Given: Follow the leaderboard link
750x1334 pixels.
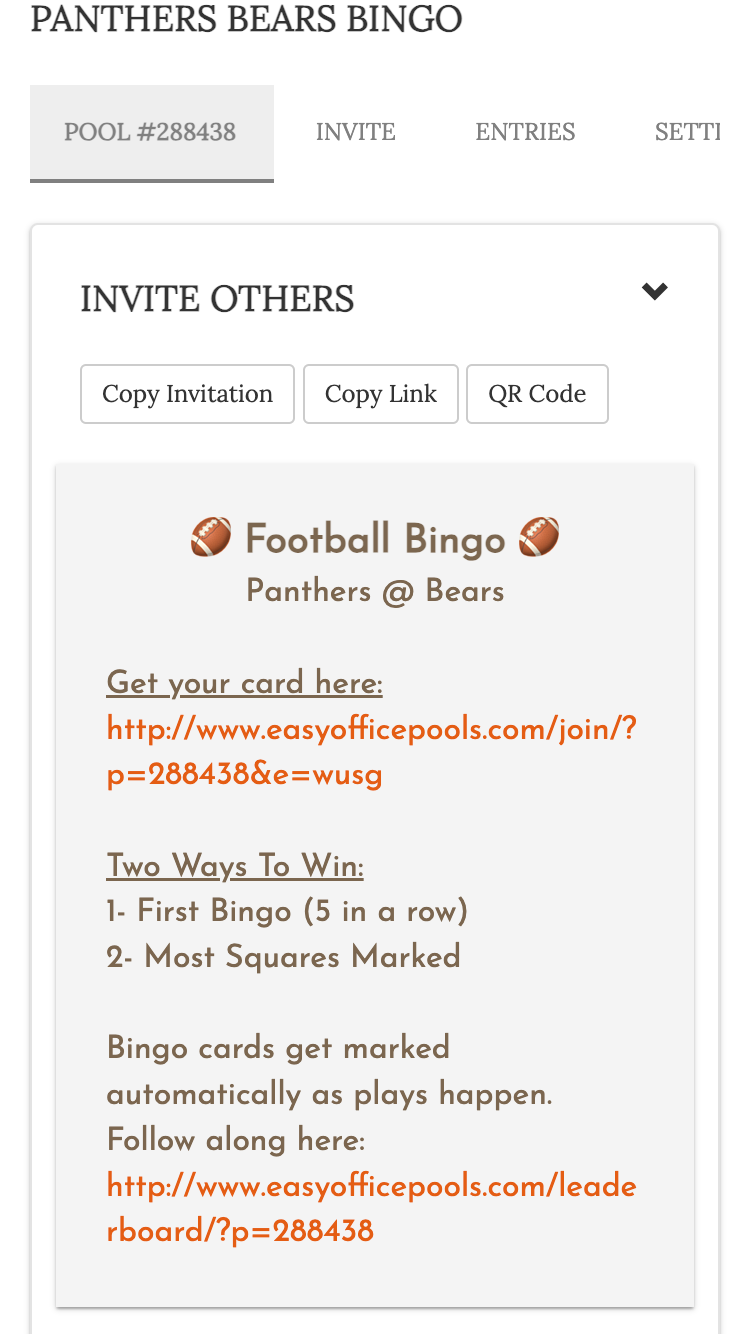Looking at the screenshot, I should [371, 1208].
